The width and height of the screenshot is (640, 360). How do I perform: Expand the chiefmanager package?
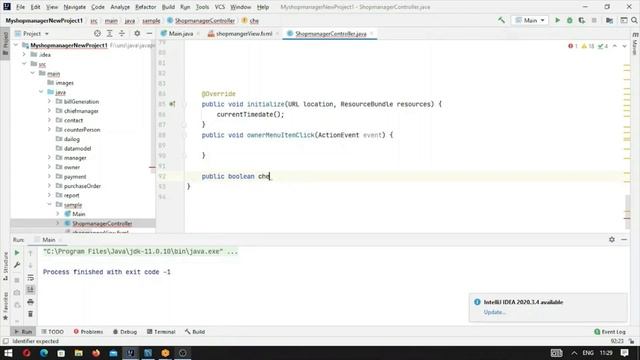tap(49, 111)
